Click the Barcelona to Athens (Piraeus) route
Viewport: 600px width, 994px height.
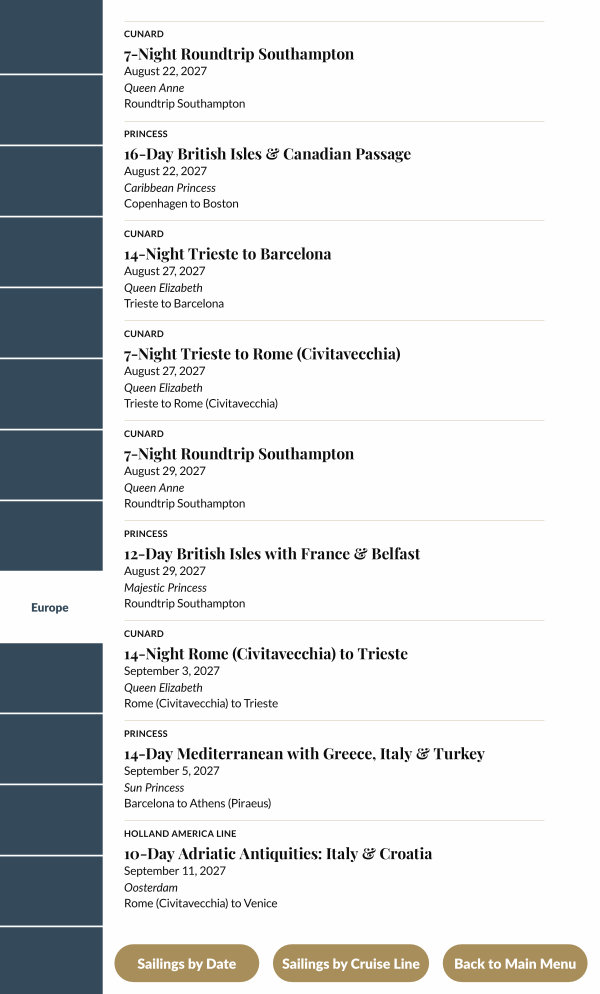(197, 803)
